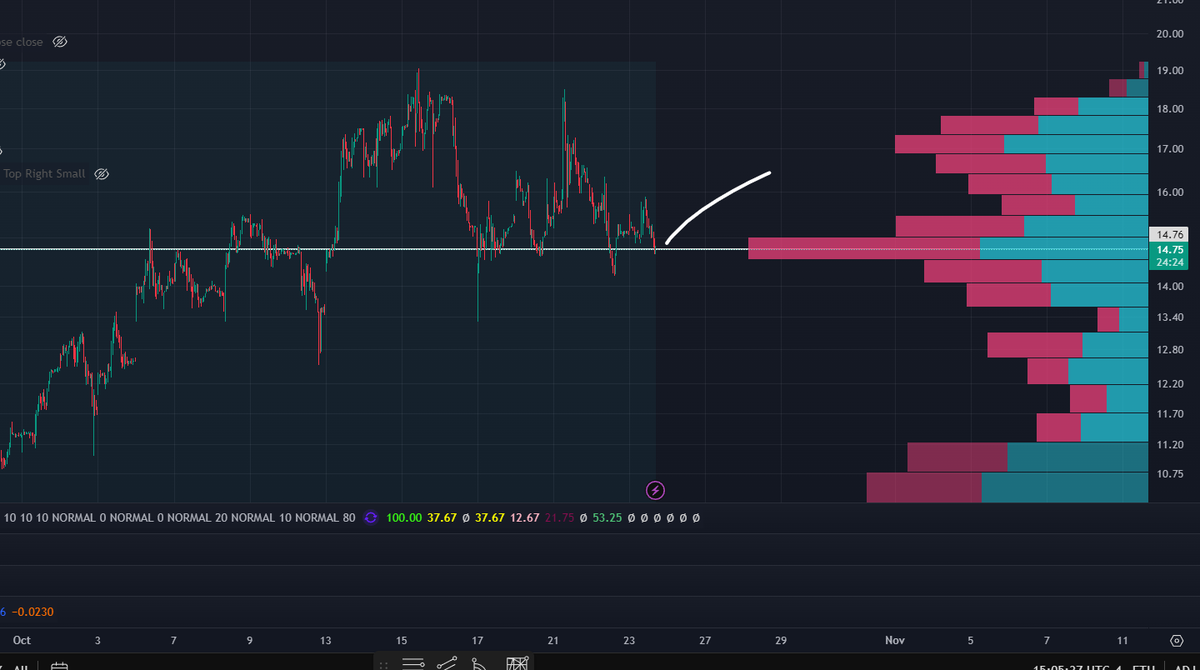Click the 12.20 price axis label

tap(1170, 384)
